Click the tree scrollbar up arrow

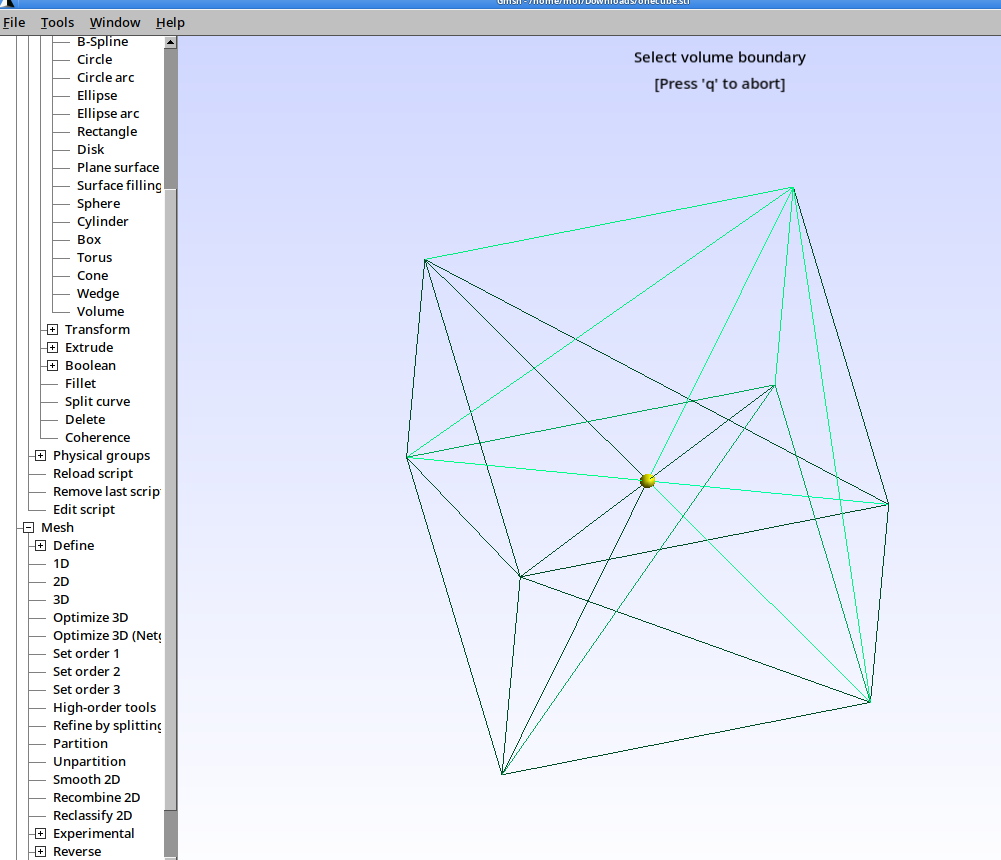coord(170,42)
